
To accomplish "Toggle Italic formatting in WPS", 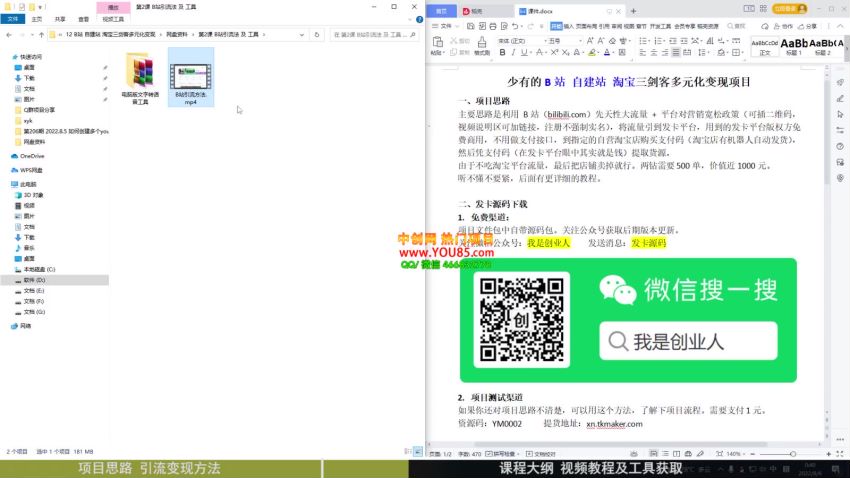I will 513,53.
